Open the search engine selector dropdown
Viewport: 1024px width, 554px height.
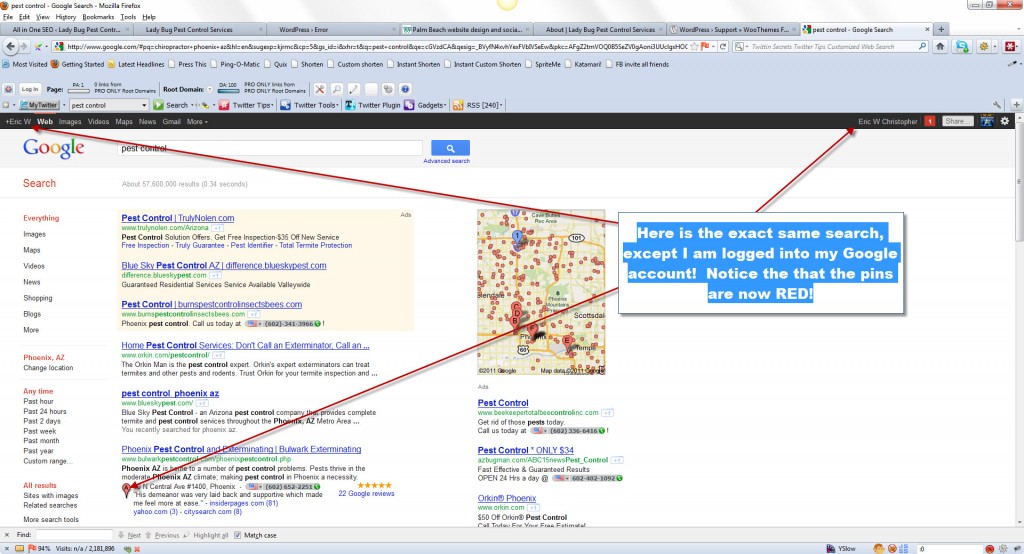(741, 46)
